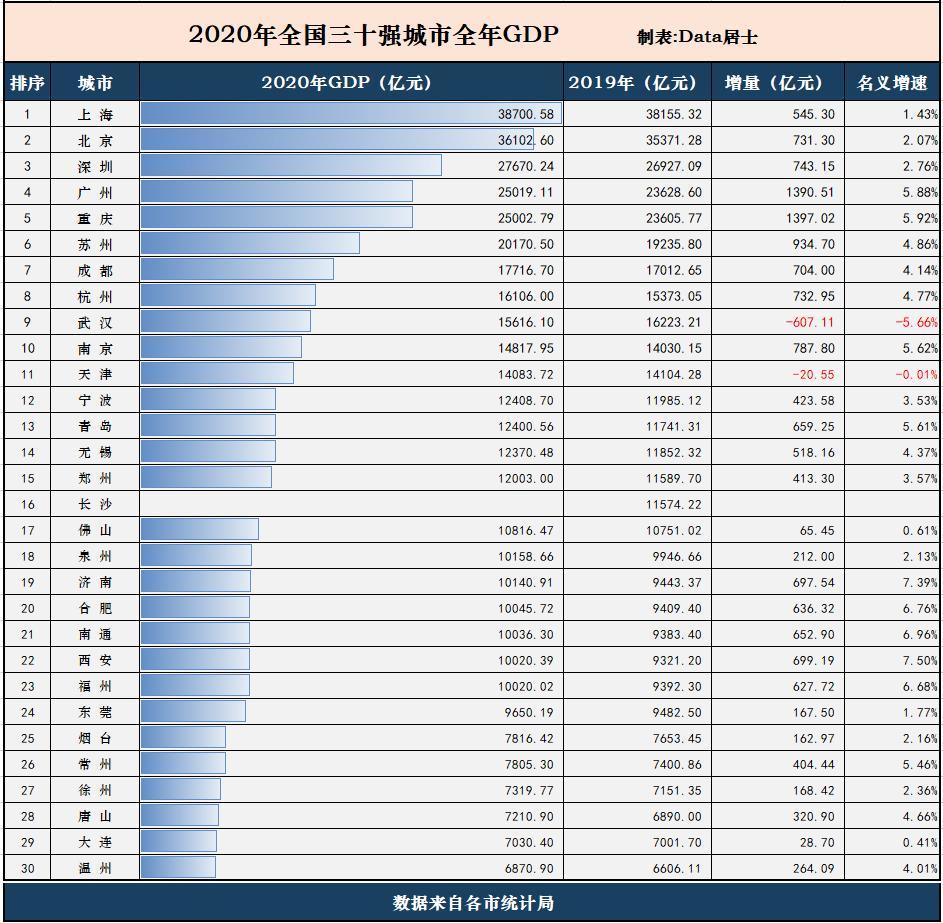This screenshot has height=923, width=943.
Task: Select city cell '天津'
Action: click(95, 375)
